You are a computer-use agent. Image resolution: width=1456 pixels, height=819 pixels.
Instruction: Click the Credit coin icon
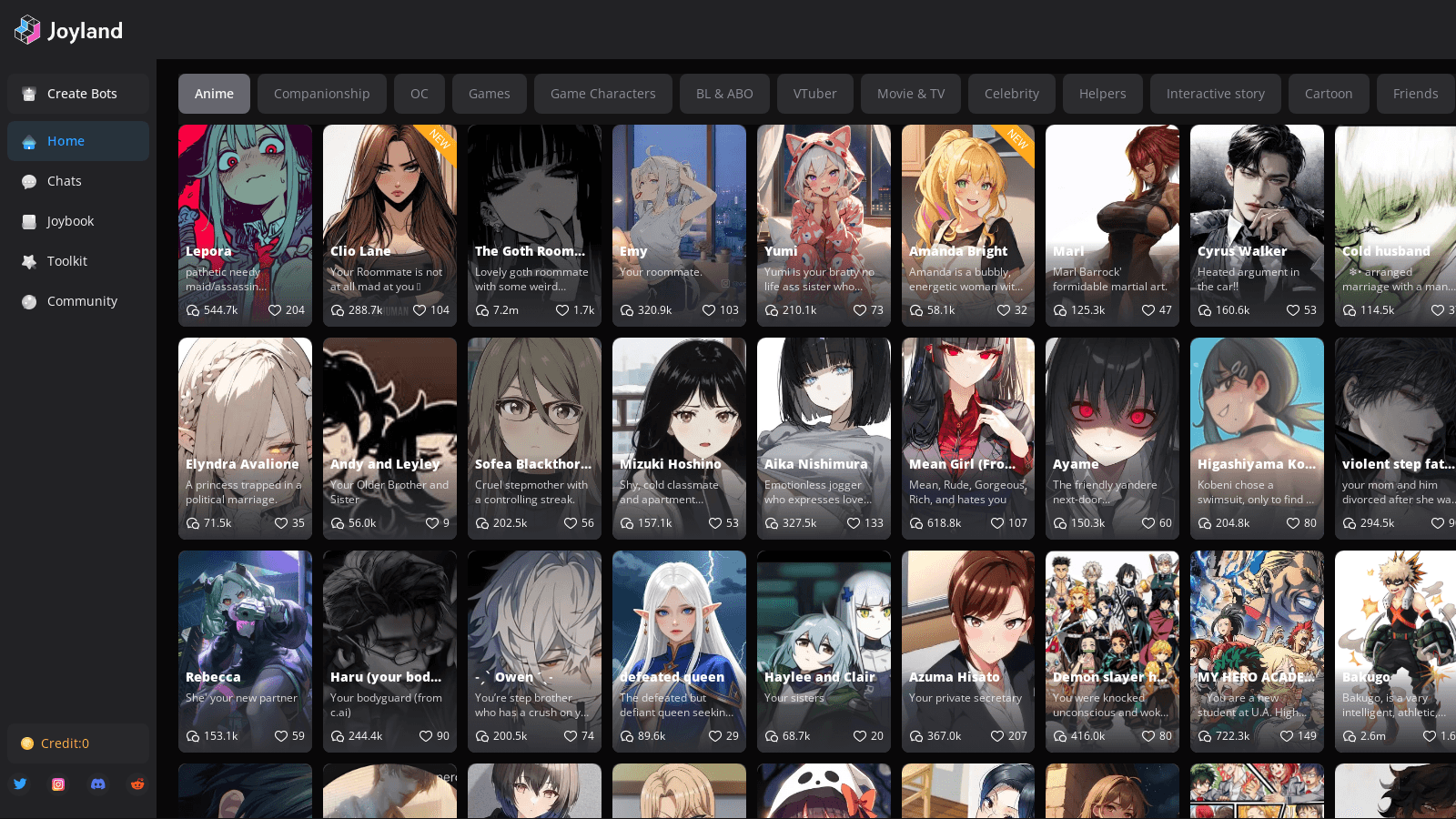27,743
